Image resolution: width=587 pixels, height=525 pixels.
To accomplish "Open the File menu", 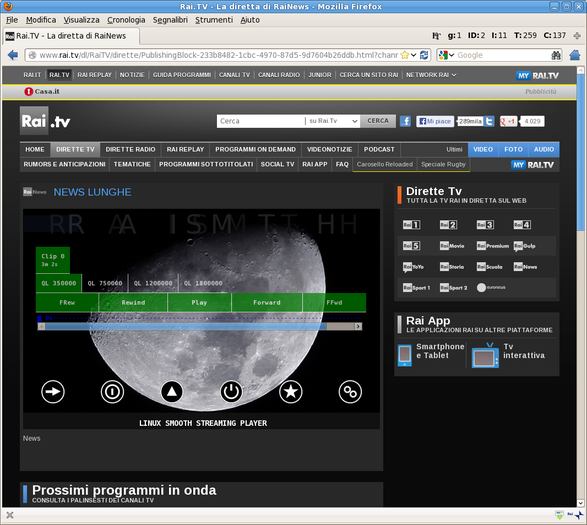I will 12,20.
